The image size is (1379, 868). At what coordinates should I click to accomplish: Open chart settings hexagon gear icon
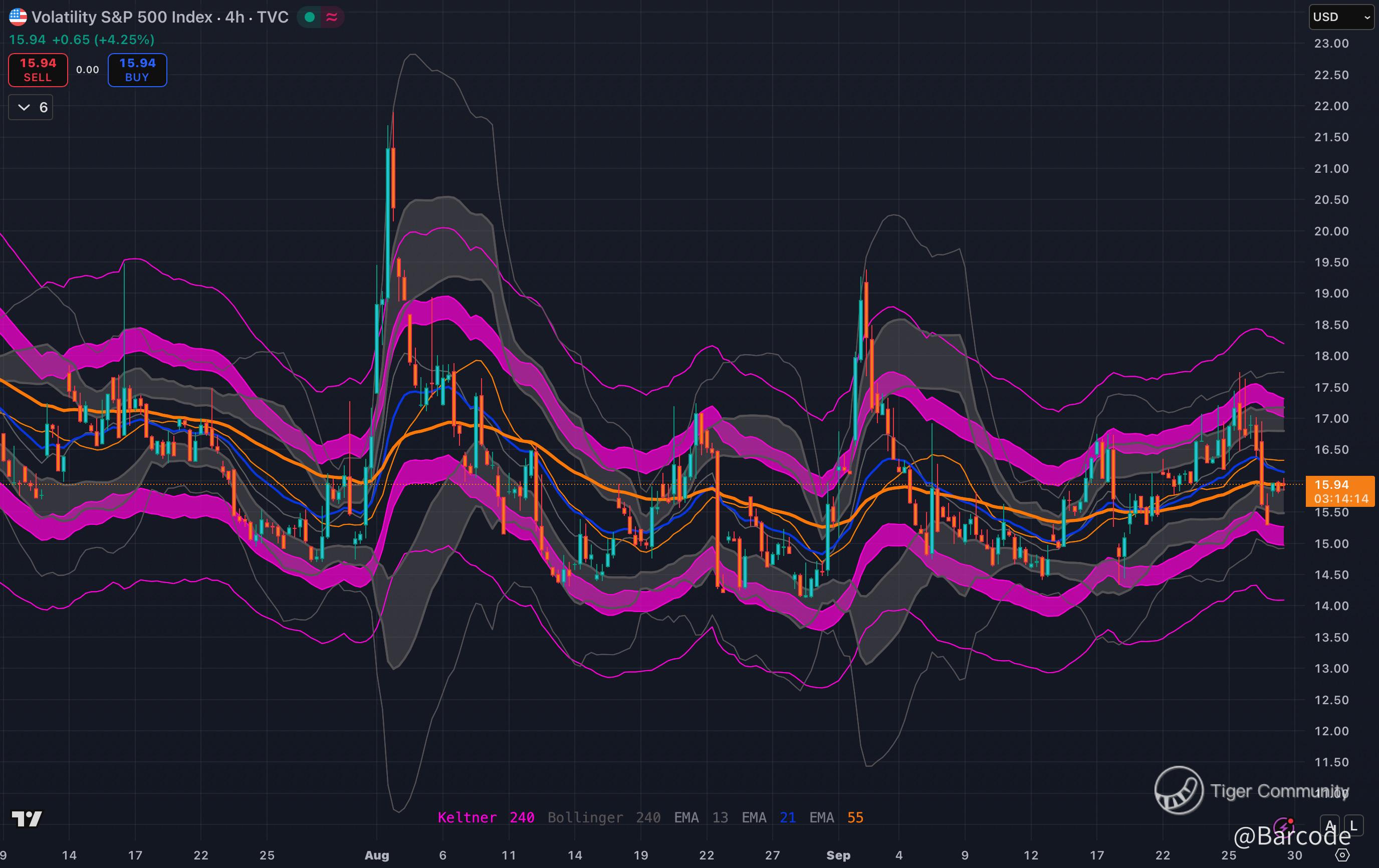[x=1342, y=855]
